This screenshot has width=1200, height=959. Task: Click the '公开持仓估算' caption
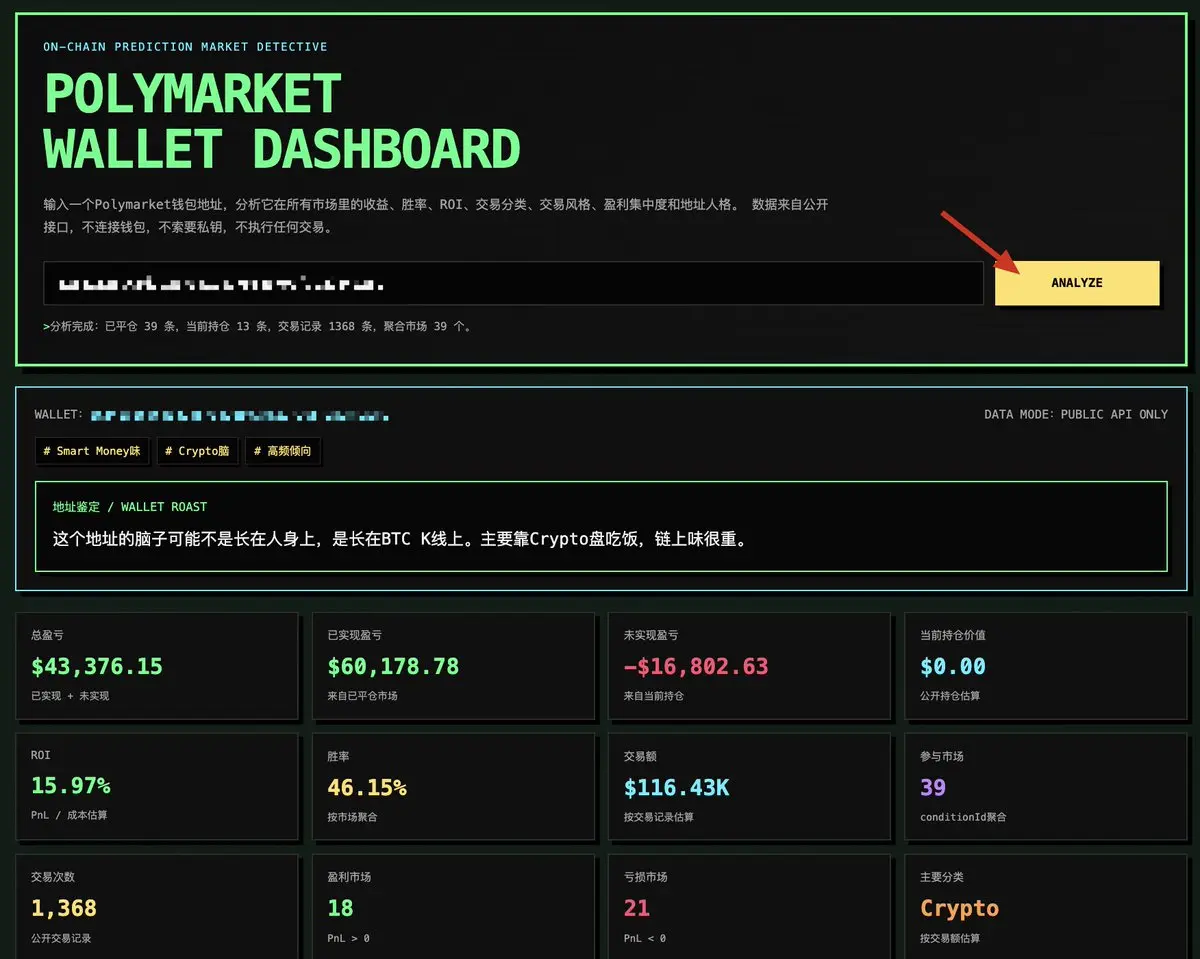pyautogui.click(x=950, y=695)
